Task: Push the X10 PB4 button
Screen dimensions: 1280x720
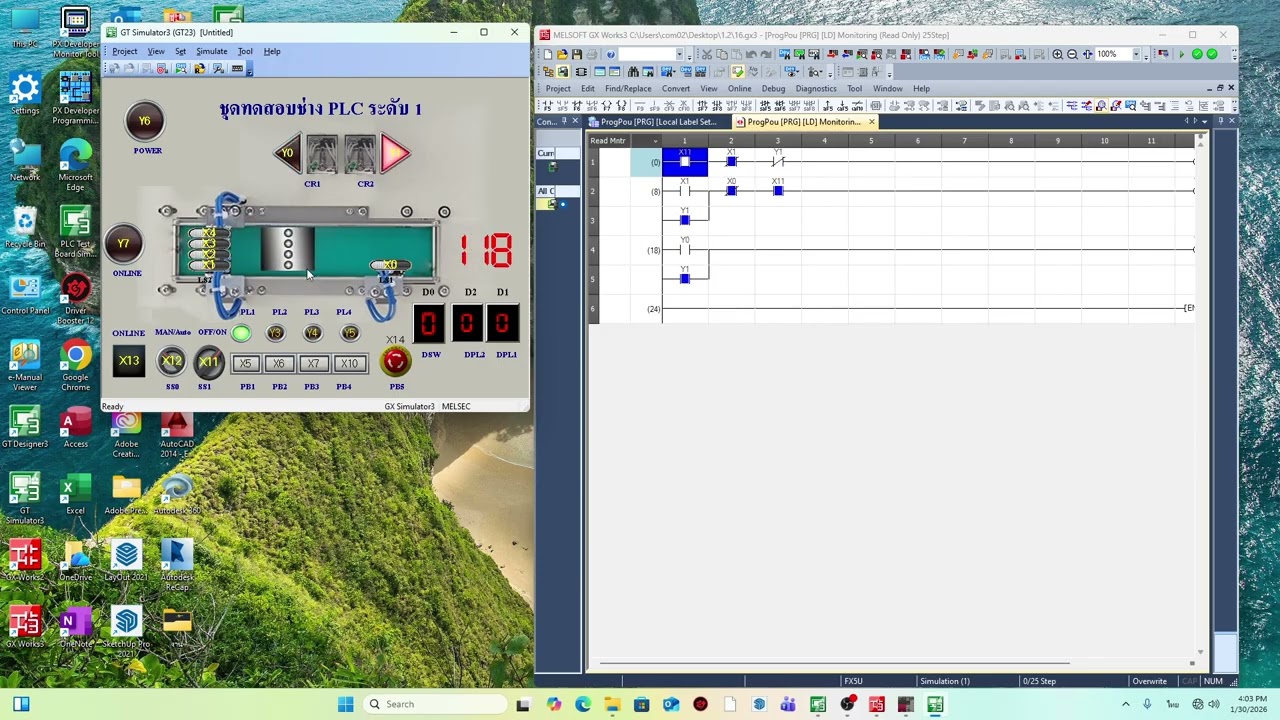Action: 348,364
